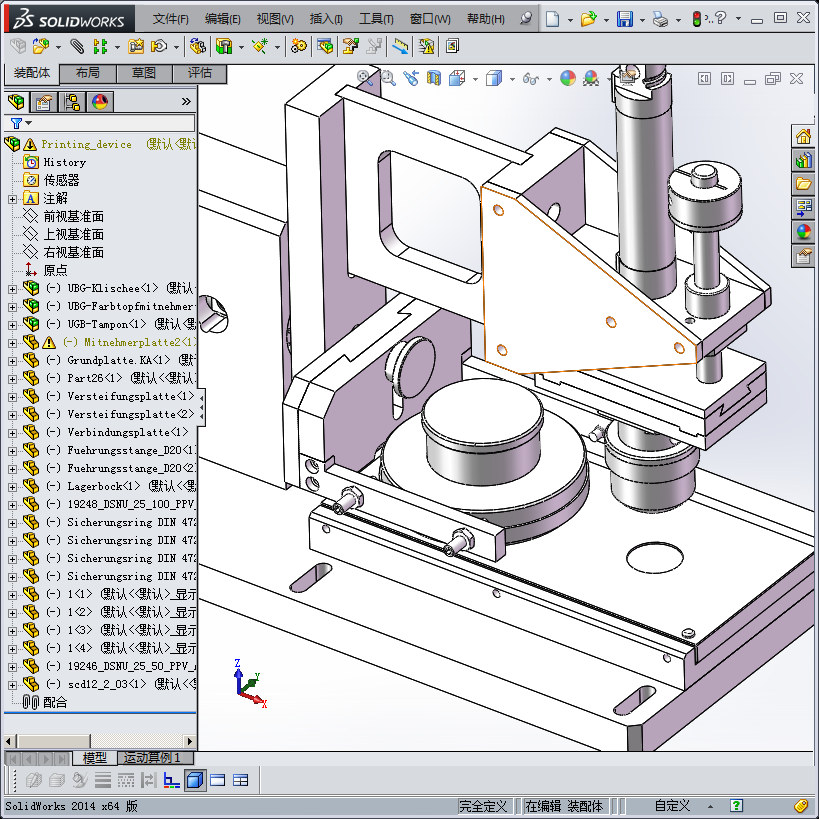Click the AssemblyXpert warning icon

[x=426, y=46]
